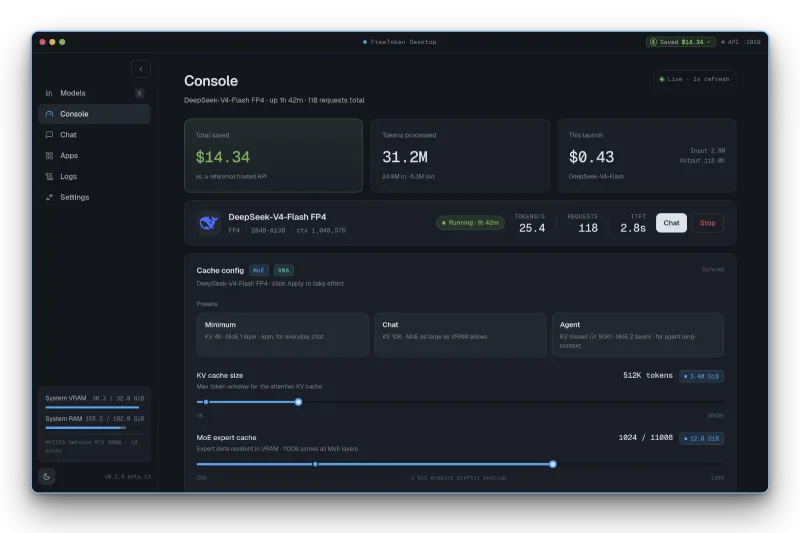The width and height of the screenshot is (800, 533).
Task: Click the green Live indicator dot
Action: [x=662, y=79]
